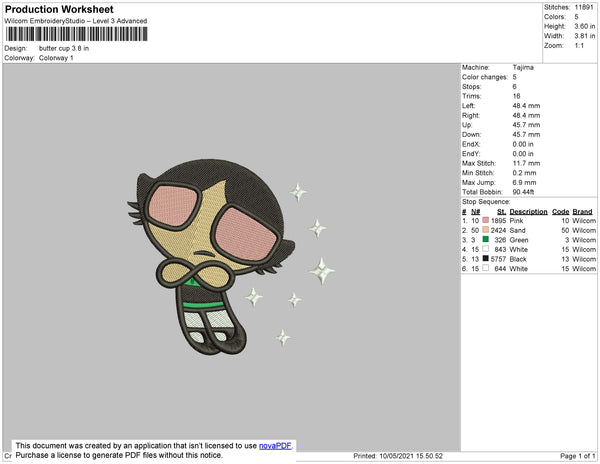
Task: Click the Zoom value 1:1
Action: click(x=579, y=45)
